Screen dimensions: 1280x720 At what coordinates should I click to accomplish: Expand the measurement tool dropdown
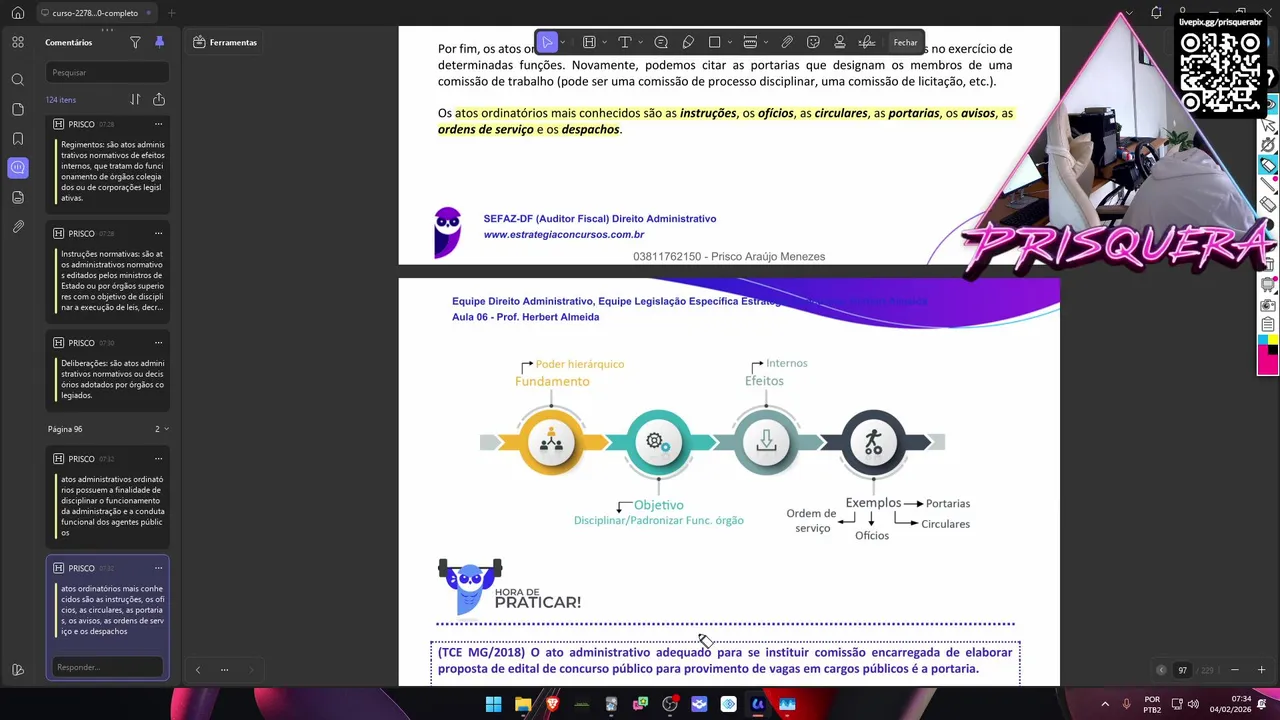coord(766,42)
